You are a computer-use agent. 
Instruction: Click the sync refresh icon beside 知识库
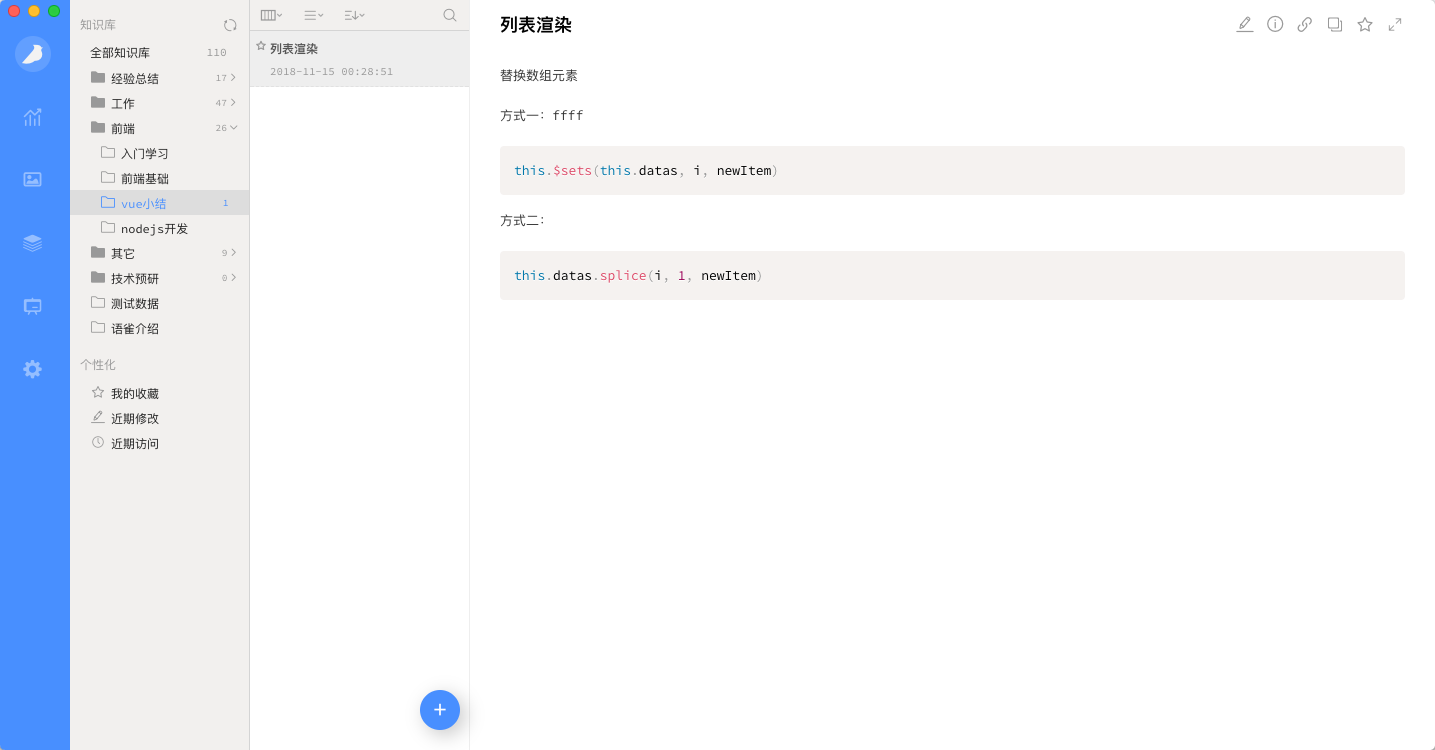tap(230, 24)
